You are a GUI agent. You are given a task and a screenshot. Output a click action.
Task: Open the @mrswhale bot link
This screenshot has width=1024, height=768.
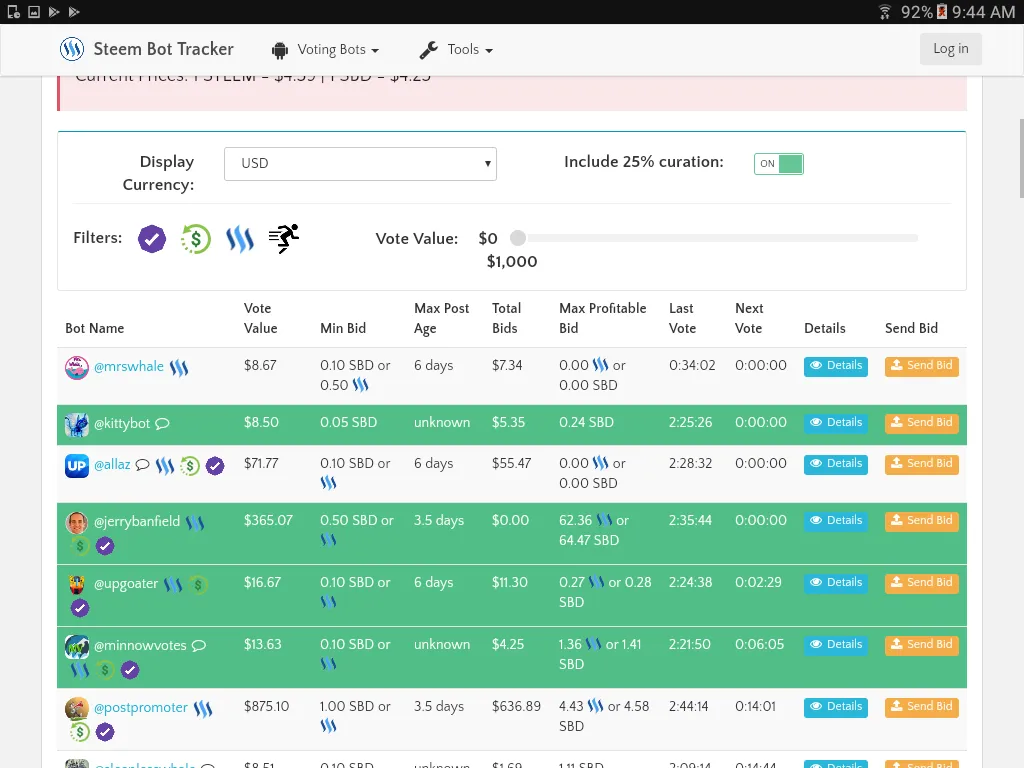click(129, 367)
